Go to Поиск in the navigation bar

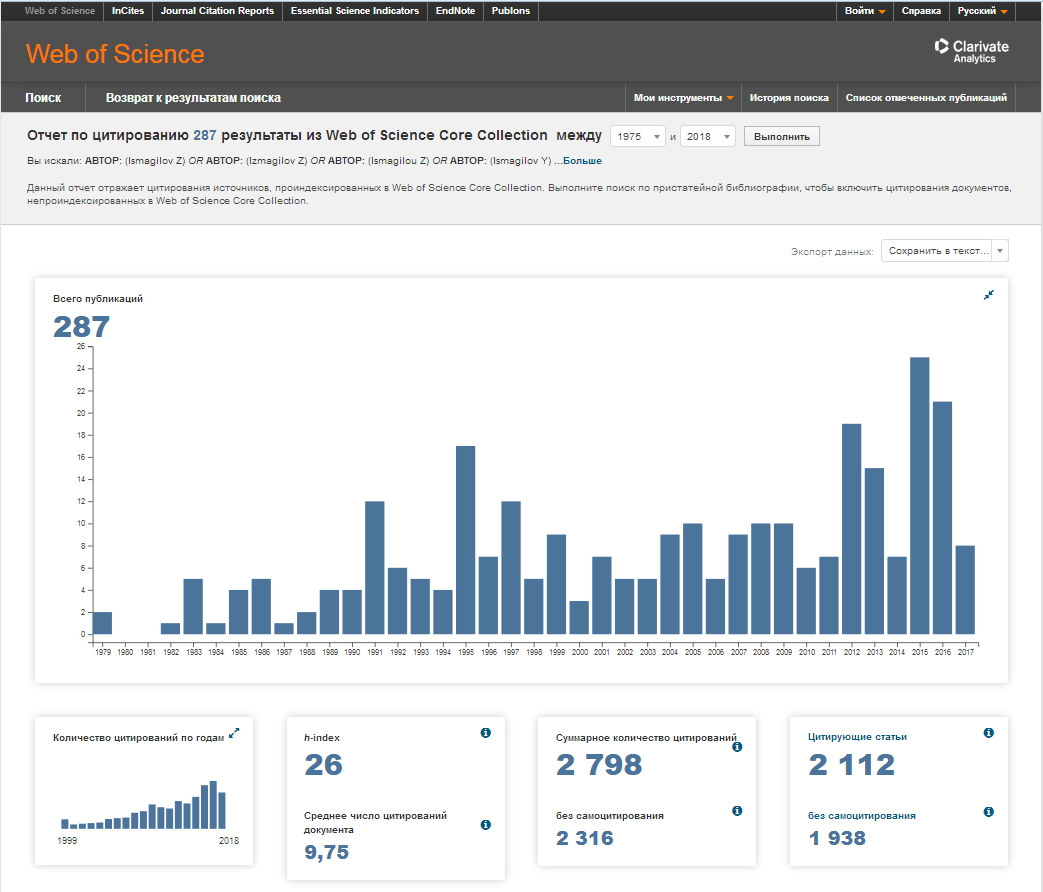(x=43, y=98)
